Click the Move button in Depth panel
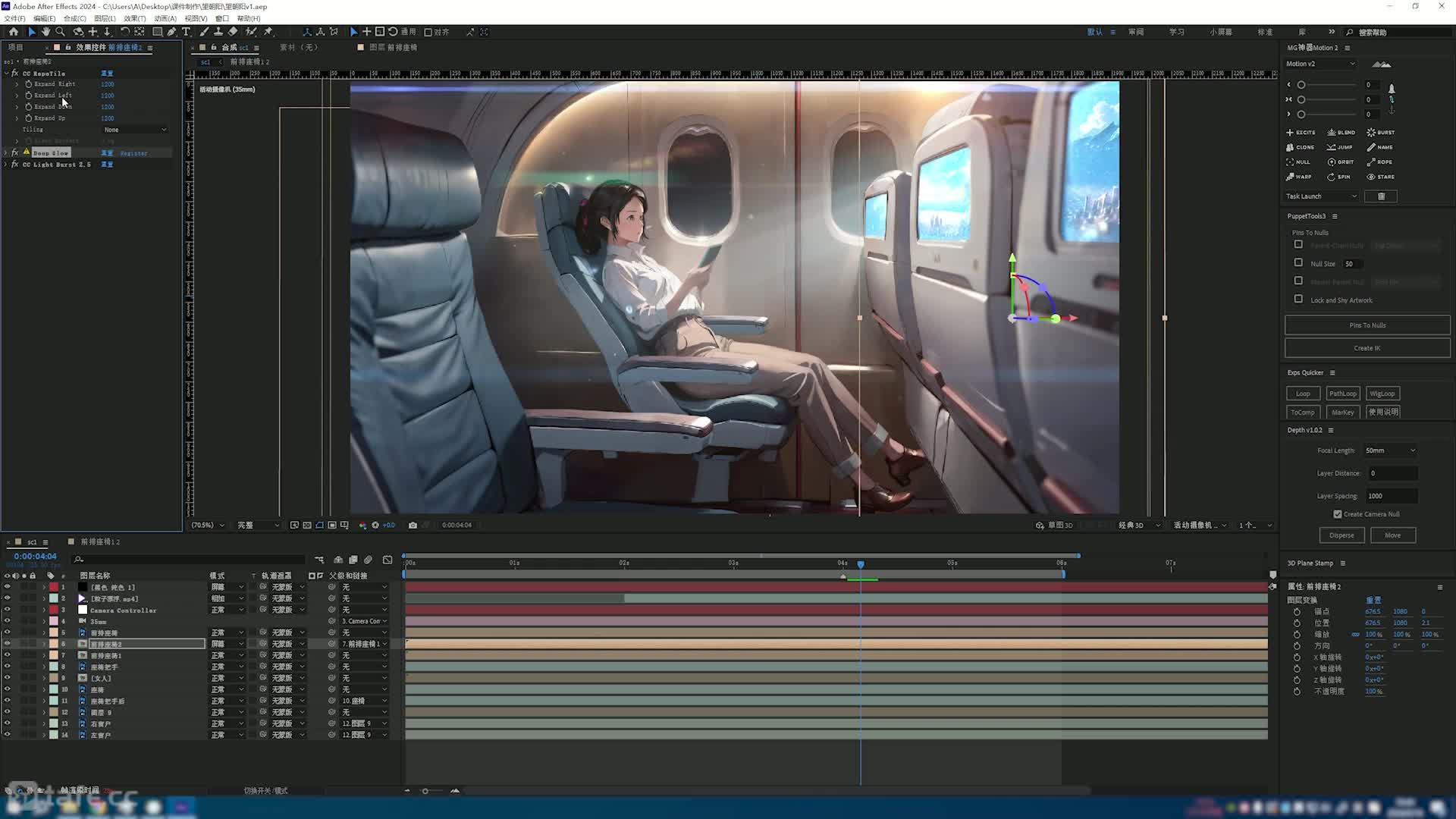Screen dimensions: 1456x819 point(1393,535)
